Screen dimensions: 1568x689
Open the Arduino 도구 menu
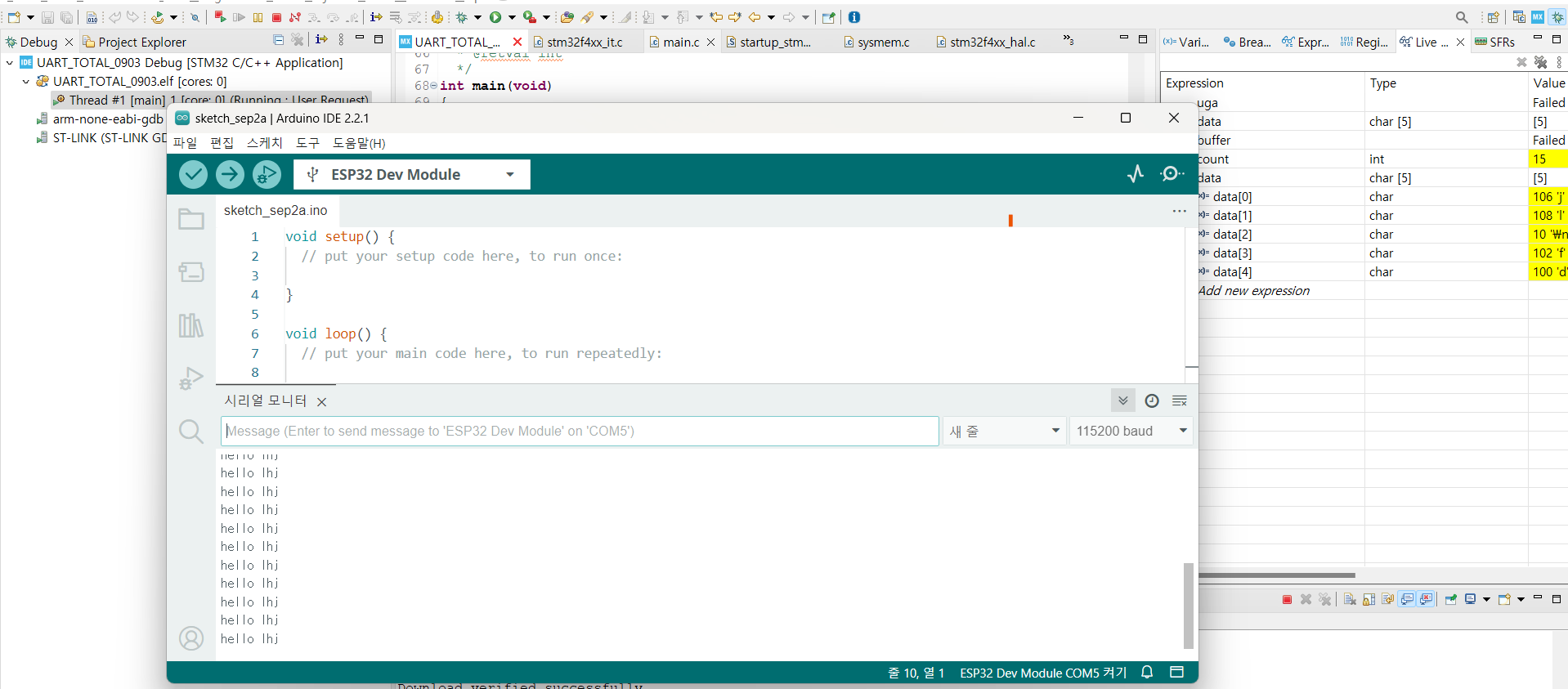[x=307, y=143]
